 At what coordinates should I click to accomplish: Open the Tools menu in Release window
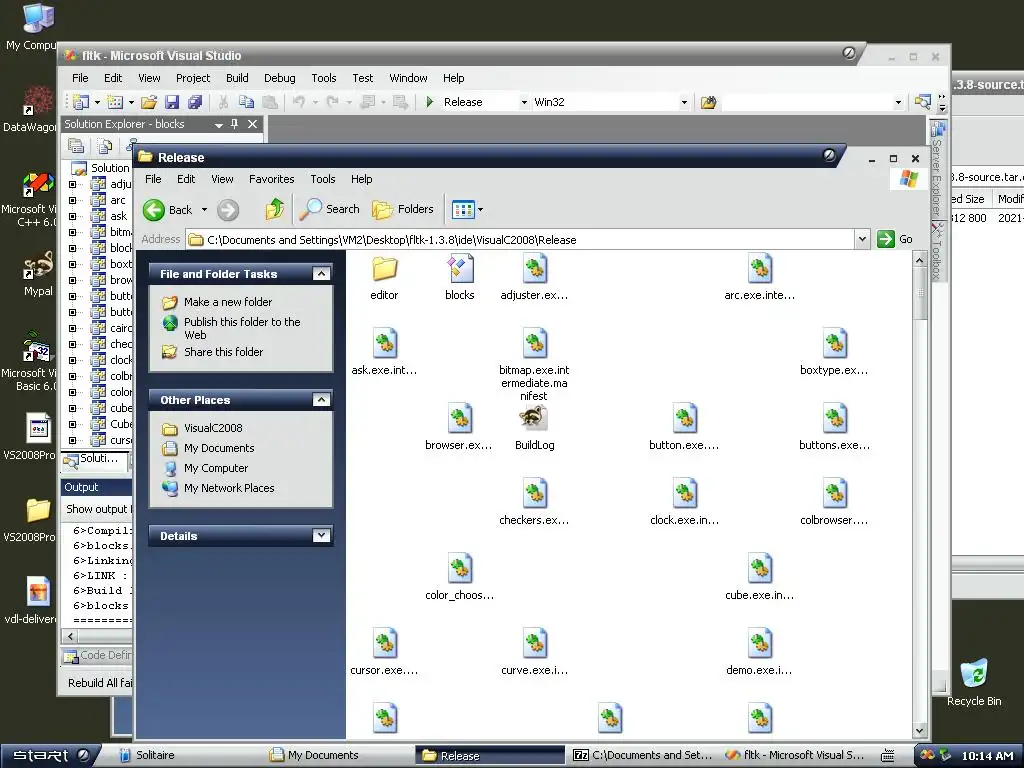pyautogui.click(x=323, y=179)
